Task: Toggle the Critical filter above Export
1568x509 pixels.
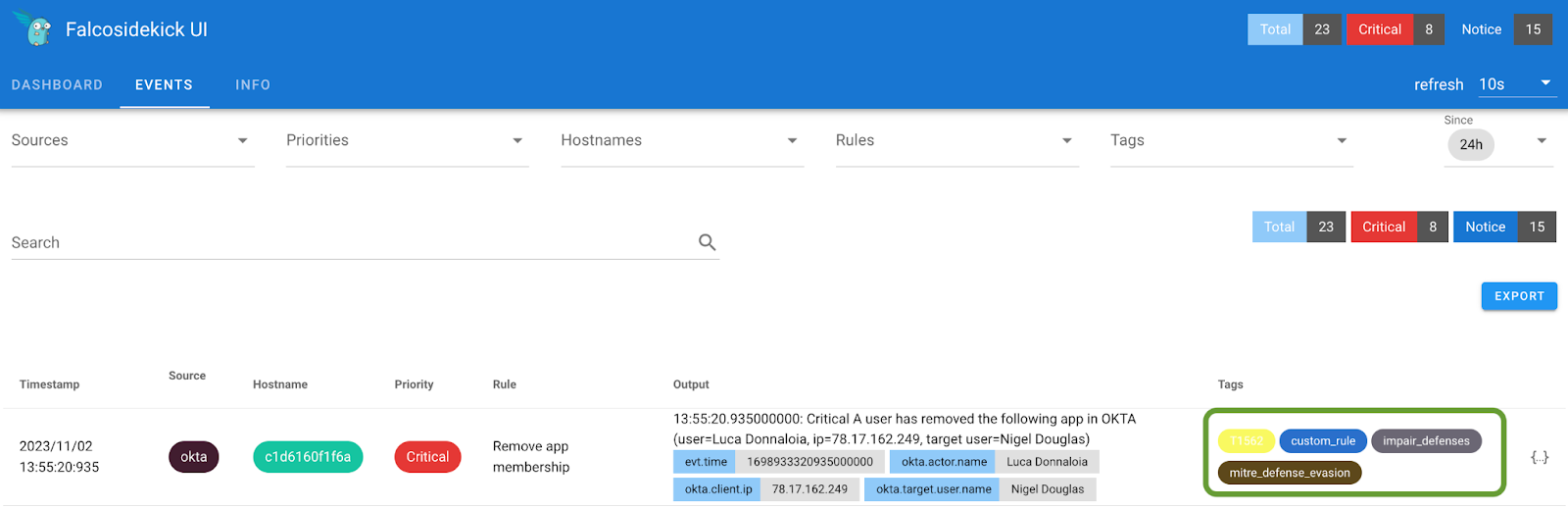Action: tap(1384, 227)
